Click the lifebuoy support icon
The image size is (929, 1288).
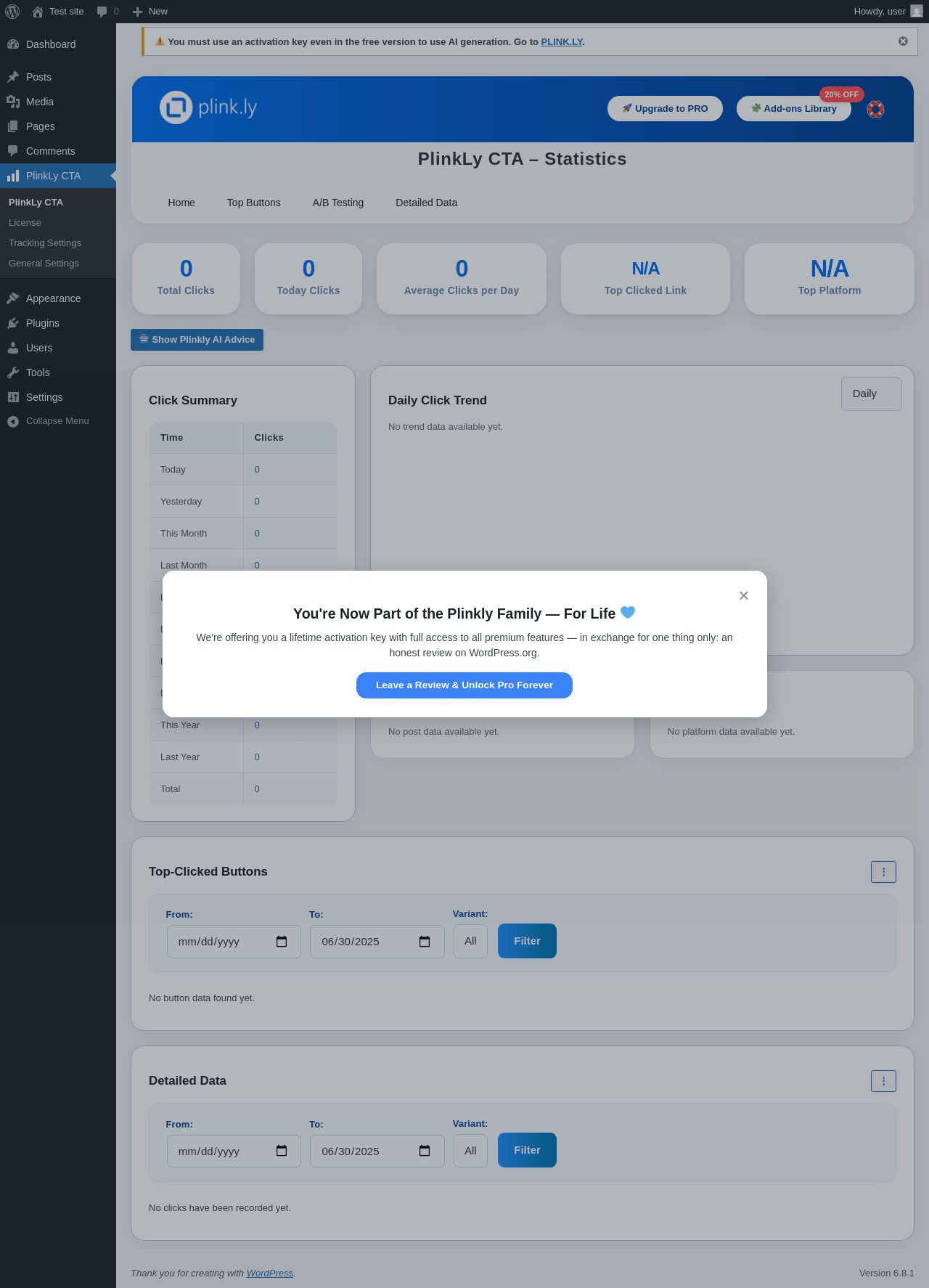(876, 109)
